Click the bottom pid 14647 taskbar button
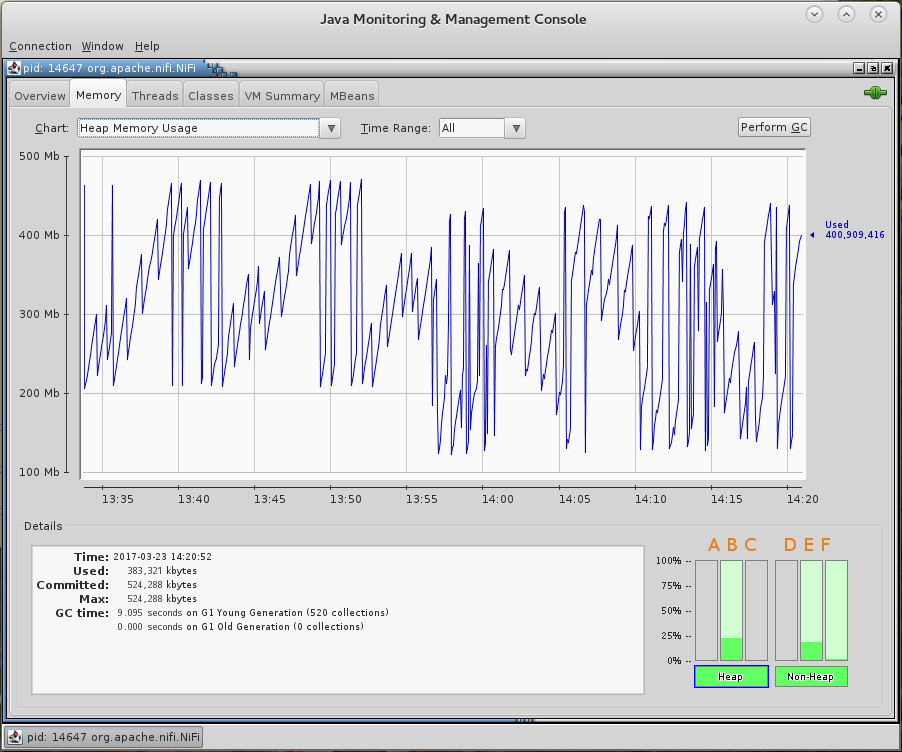The height and width of the screenshot is (752, 902). tap(104, 737)
